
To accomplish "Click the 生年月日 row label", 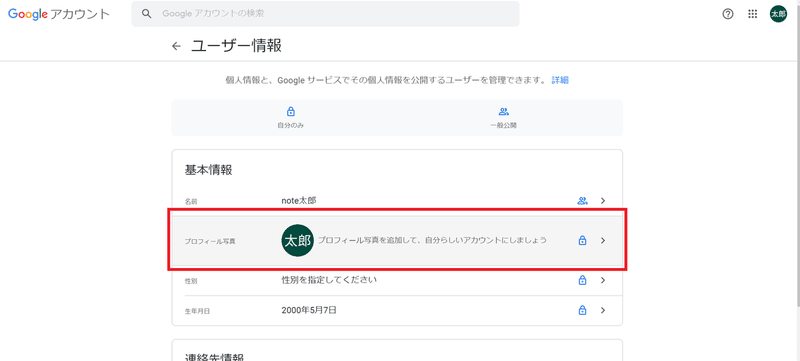I will tap(197, 311).
